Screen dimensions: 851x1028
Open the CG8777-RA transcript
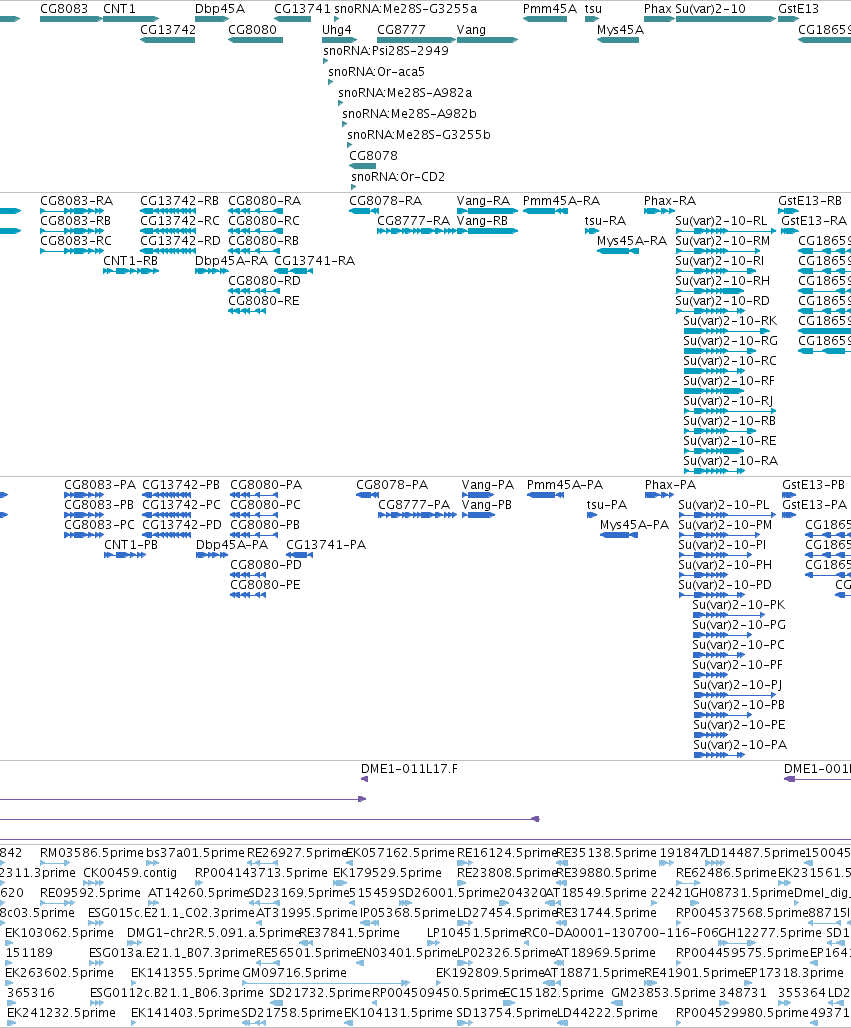[416, 231]
